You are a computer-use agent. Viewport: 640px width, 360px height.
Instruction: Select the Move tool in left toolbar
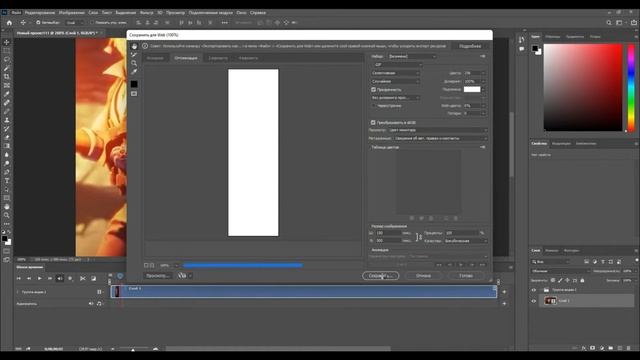pyautogui.click(x=7, y=42)
